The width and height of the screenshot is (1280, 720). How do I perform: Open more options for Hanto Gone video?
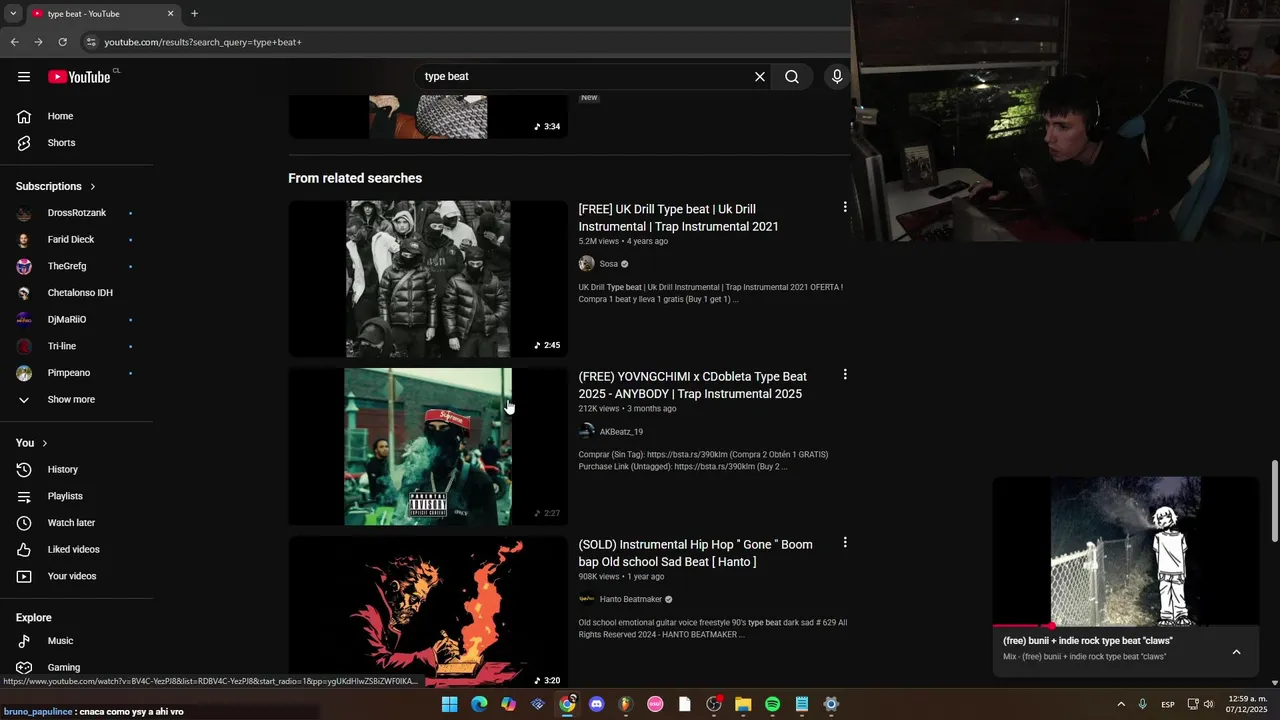point(845,543)
